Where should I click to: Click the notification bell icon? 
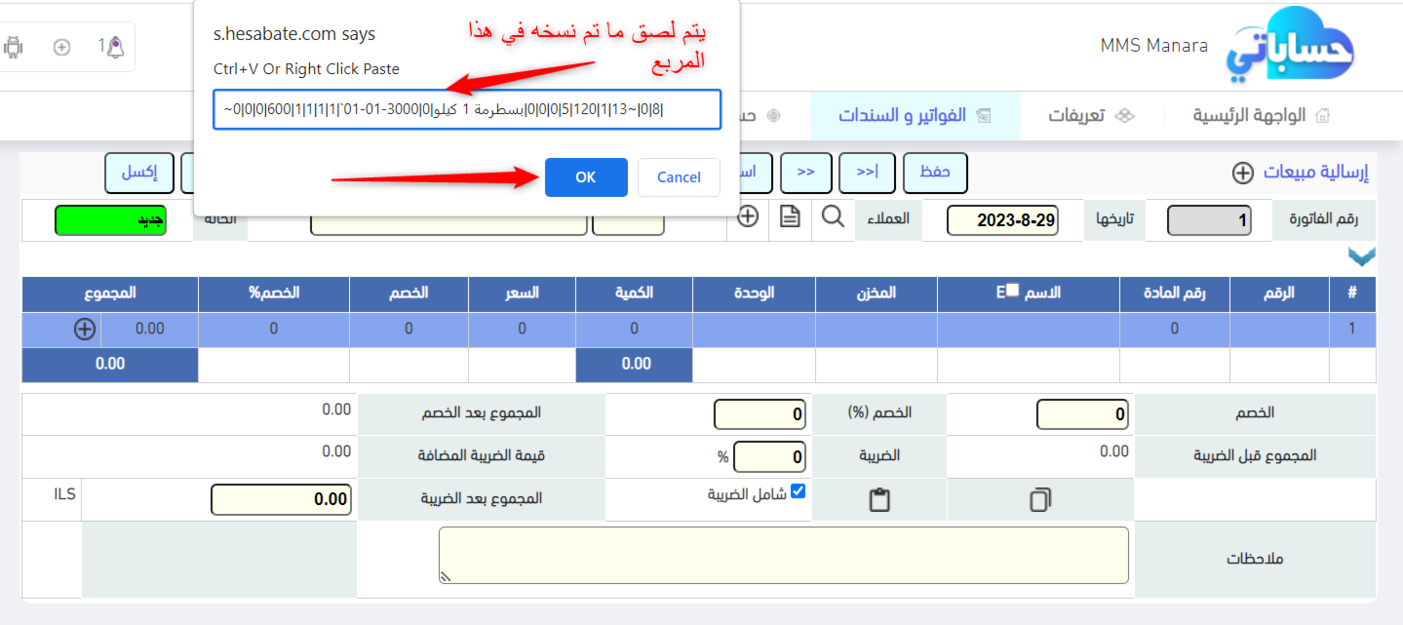coord(115,47)
